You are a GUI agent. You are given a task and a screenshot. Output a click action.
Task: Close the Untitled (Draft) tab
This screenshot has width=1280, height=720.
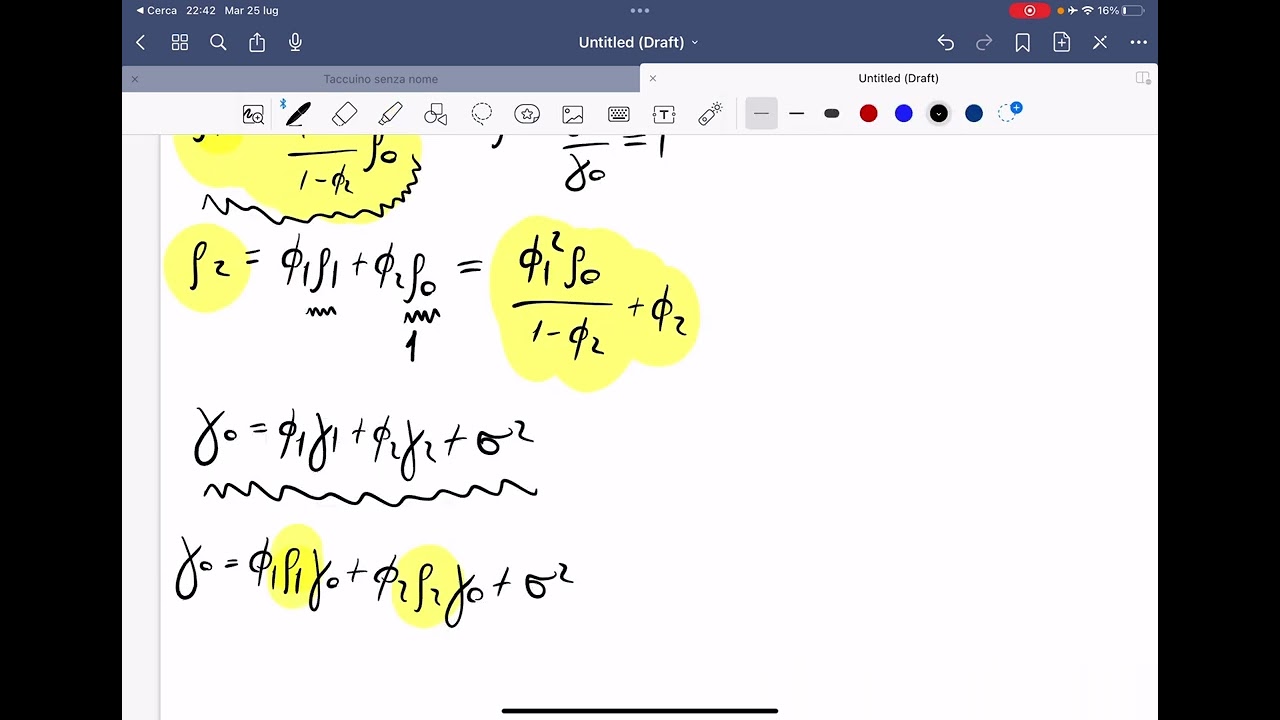653,78
